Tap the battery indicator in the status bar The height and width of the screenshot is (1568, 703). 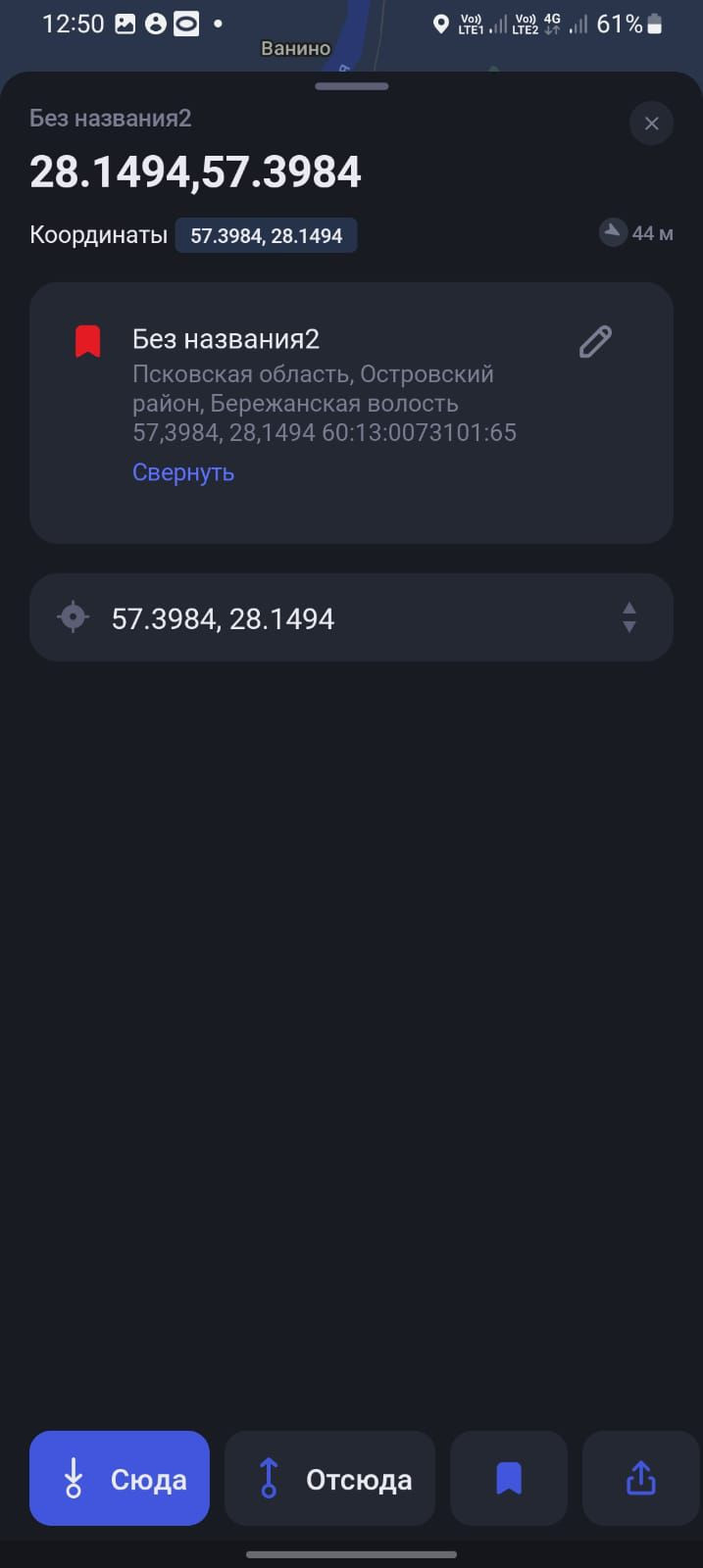click(655, 24)
